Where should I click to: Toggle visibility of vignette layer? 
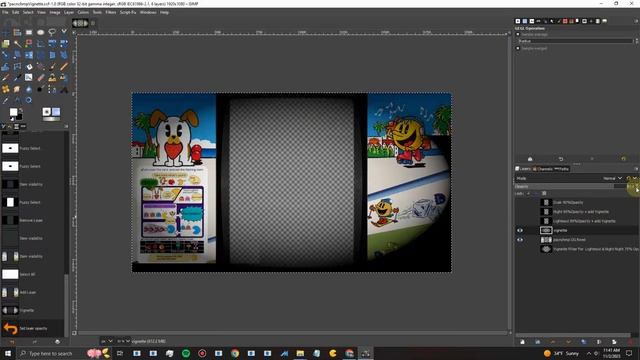pyautogui.click(x=520, y=231)
